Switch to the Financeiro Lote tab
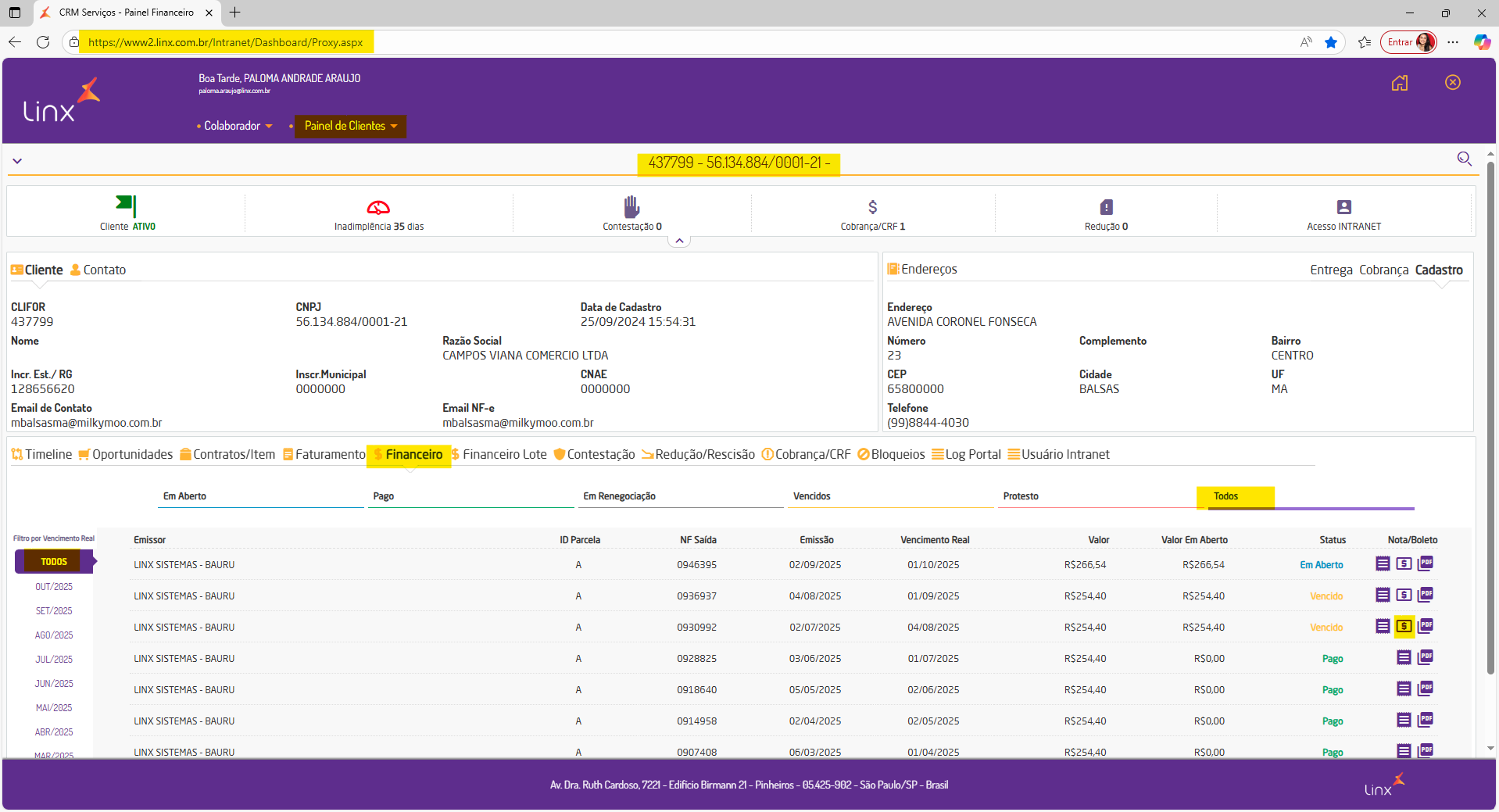1499x812 pixels. coord(499,454)
